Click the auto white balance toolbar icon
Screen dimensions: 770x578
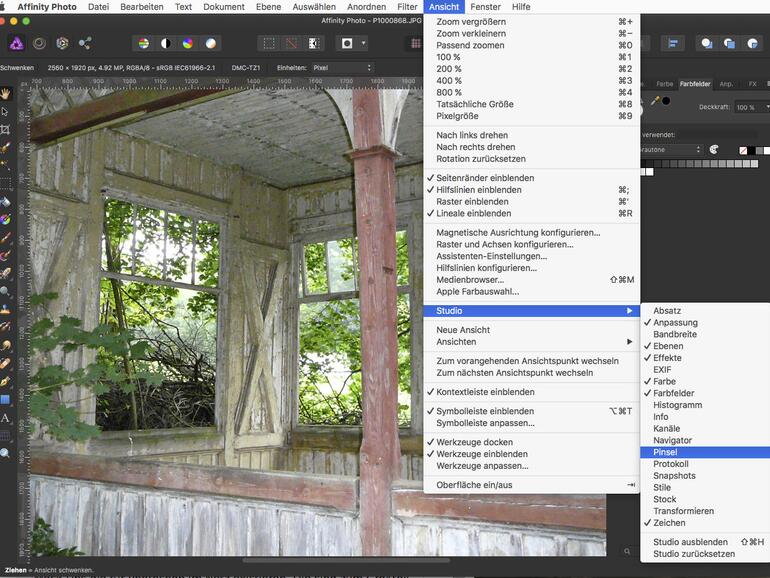click(x=210, y=43)
